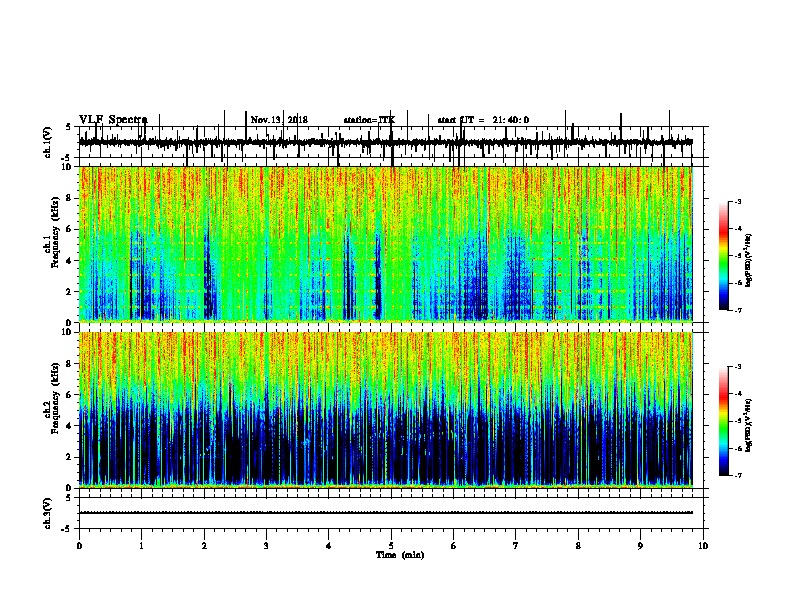This screenshot has height=612, width=792.
Task: Click the "-7" label on ch.1 color scale
Action: [737, 310]
